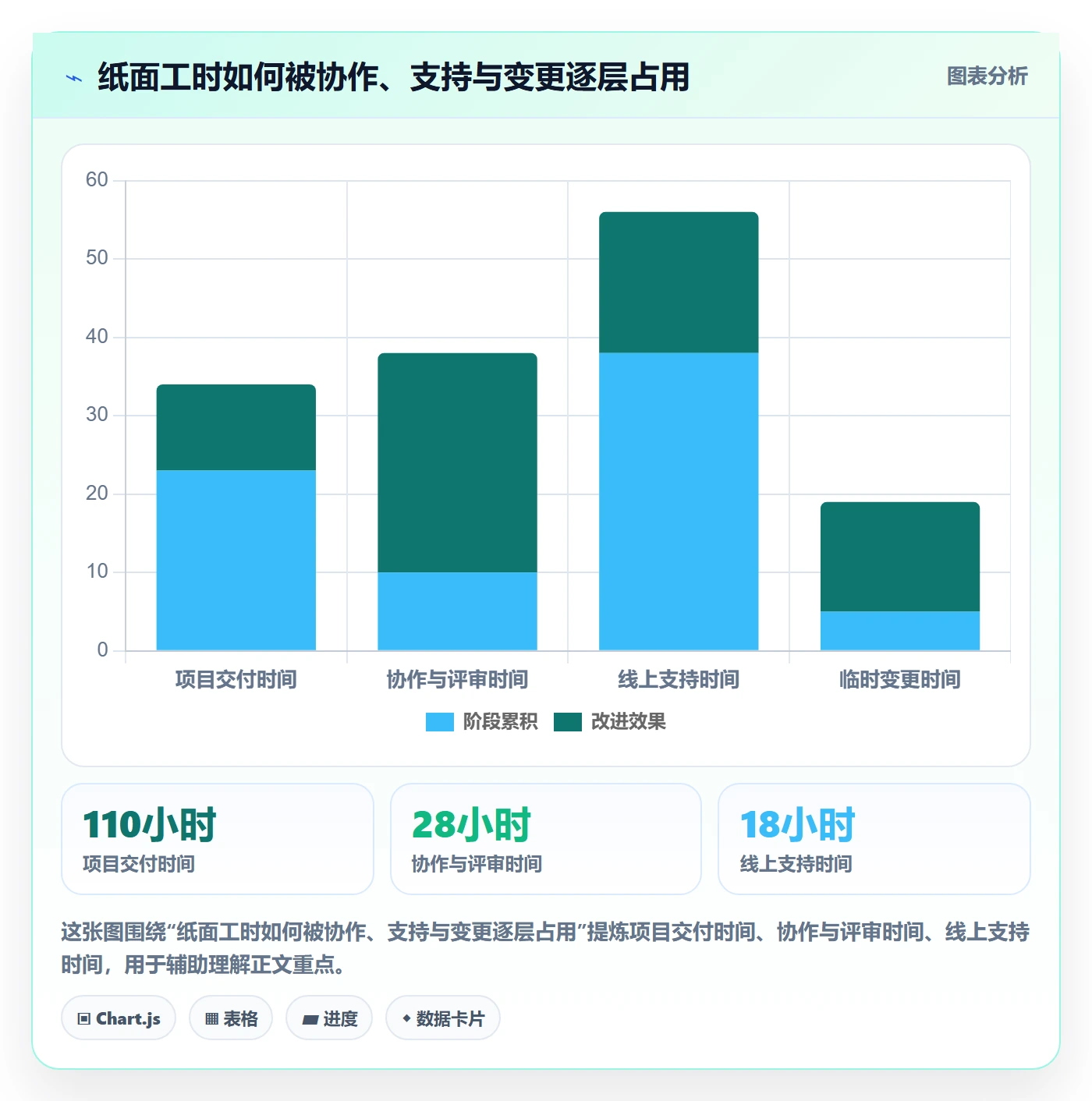Click 协作与评审时间 caption under 28小时
This screenshot has width=1092, height=1101.
tap(477, 864)
